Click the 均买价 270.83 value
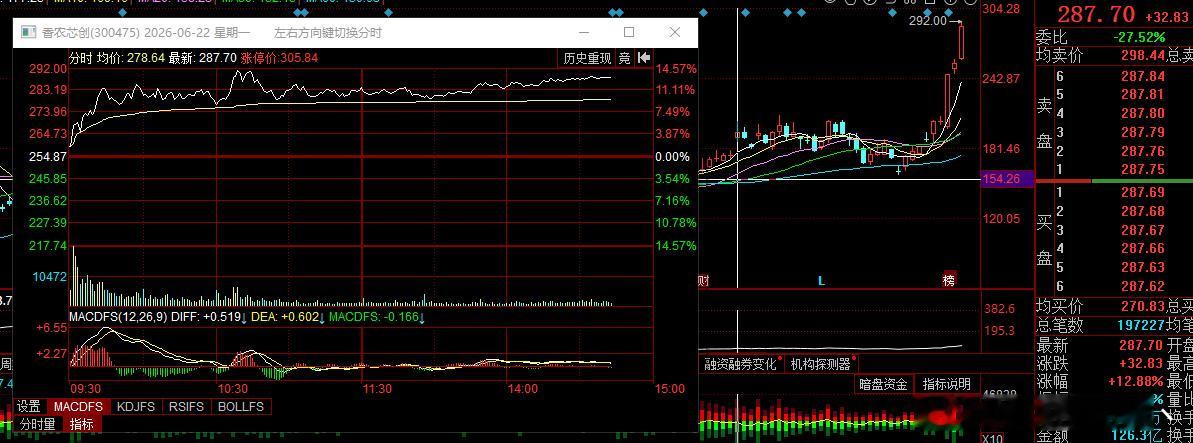 (x=1143, y=306)
